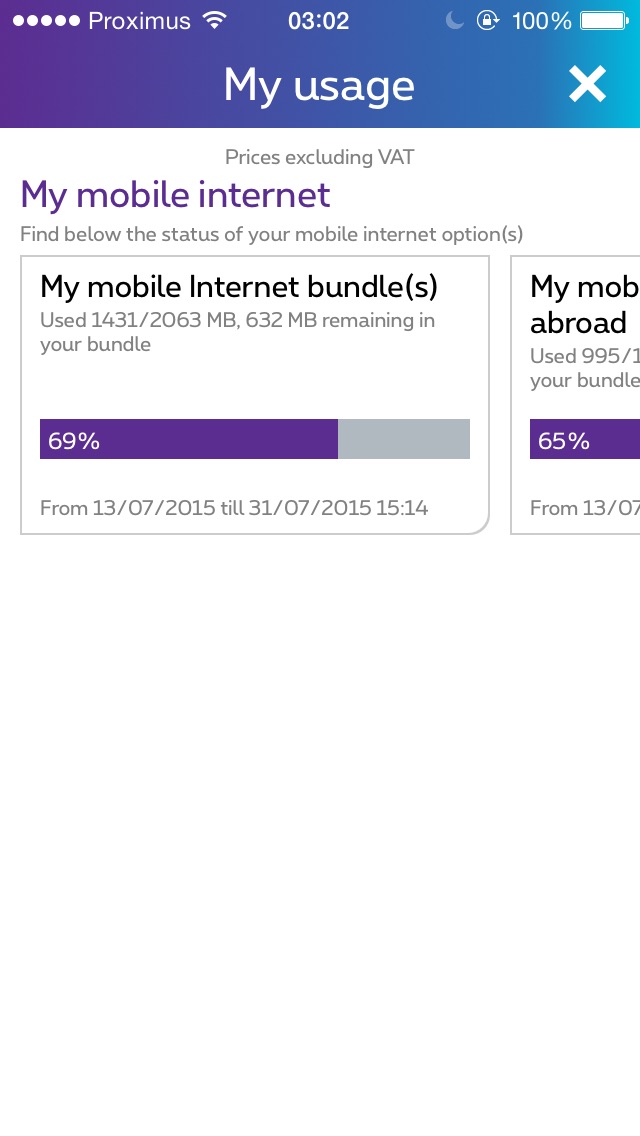The width and height of the screenshot is (640, 1136).
Task: Tap the 03:02 clock in status bar
Action: pos(318,21)
